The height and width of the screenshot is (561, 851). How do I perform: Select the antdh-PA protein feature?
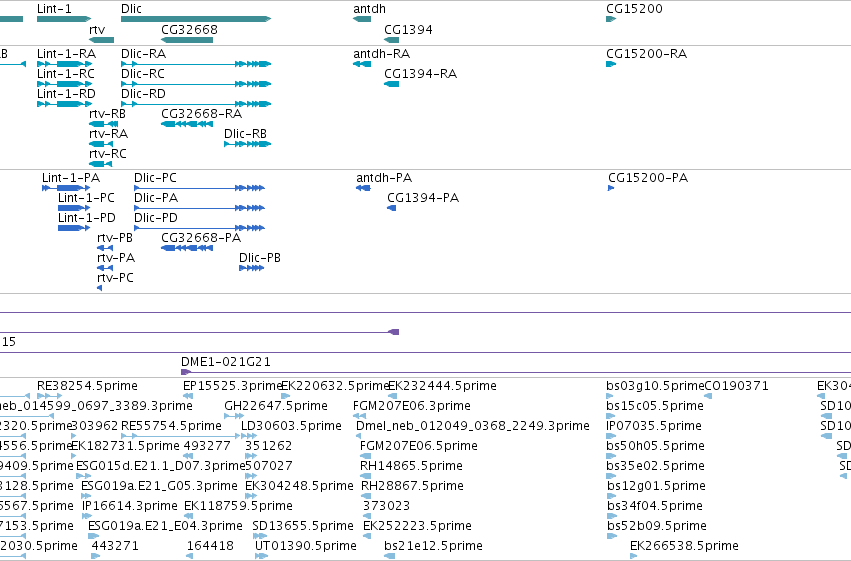click(x=363, y=188)
